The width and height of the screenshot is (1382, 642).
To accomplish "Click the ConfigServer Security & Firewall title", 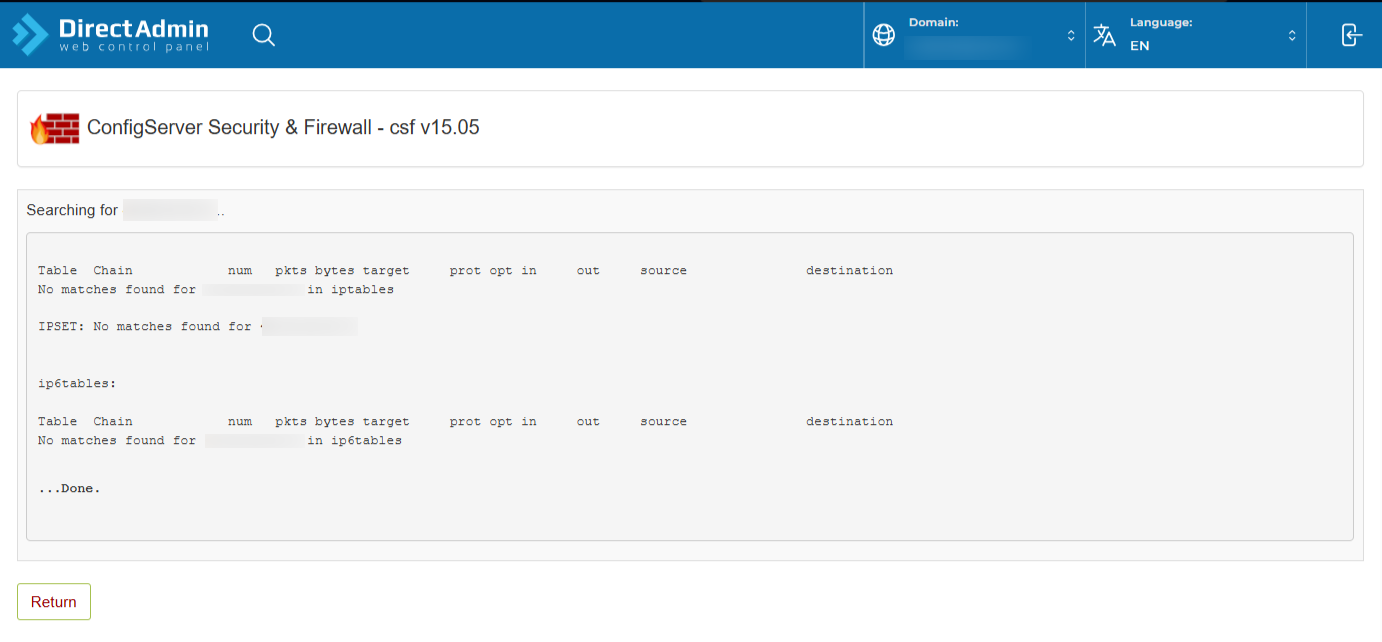I will (283, 128).
